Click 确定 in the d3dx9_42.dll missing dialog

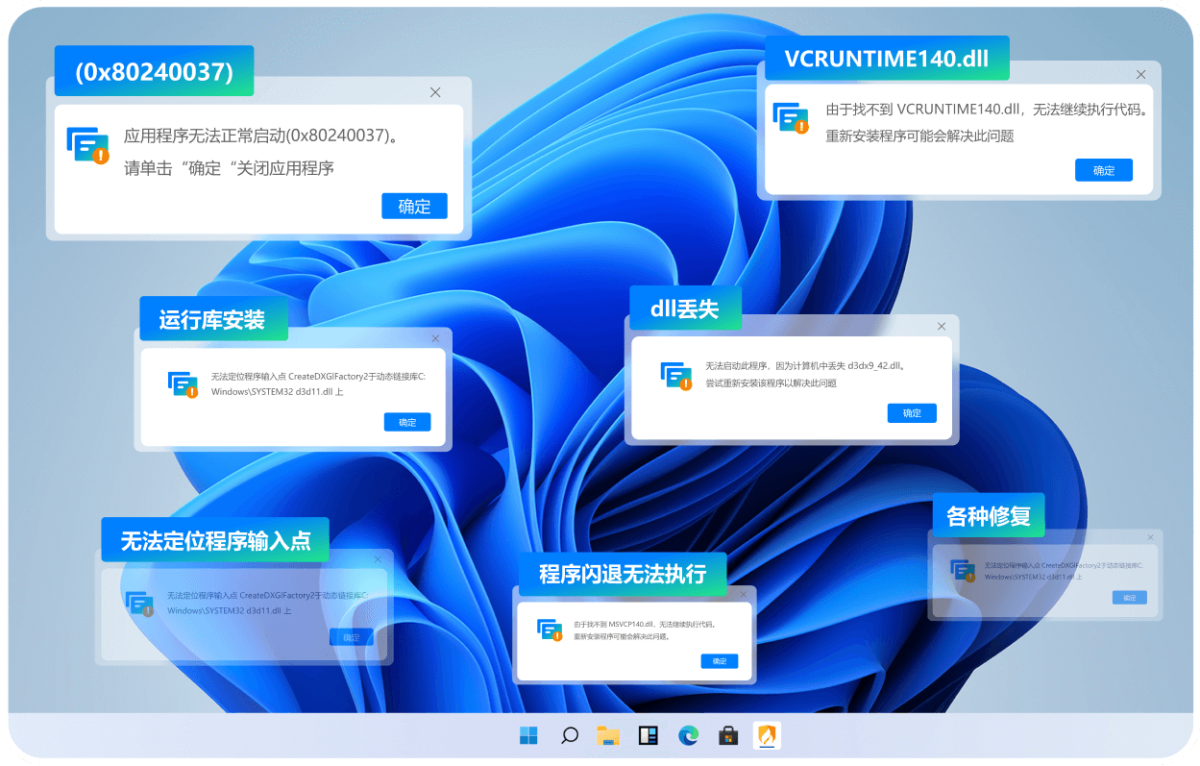(x=911, y=413)
